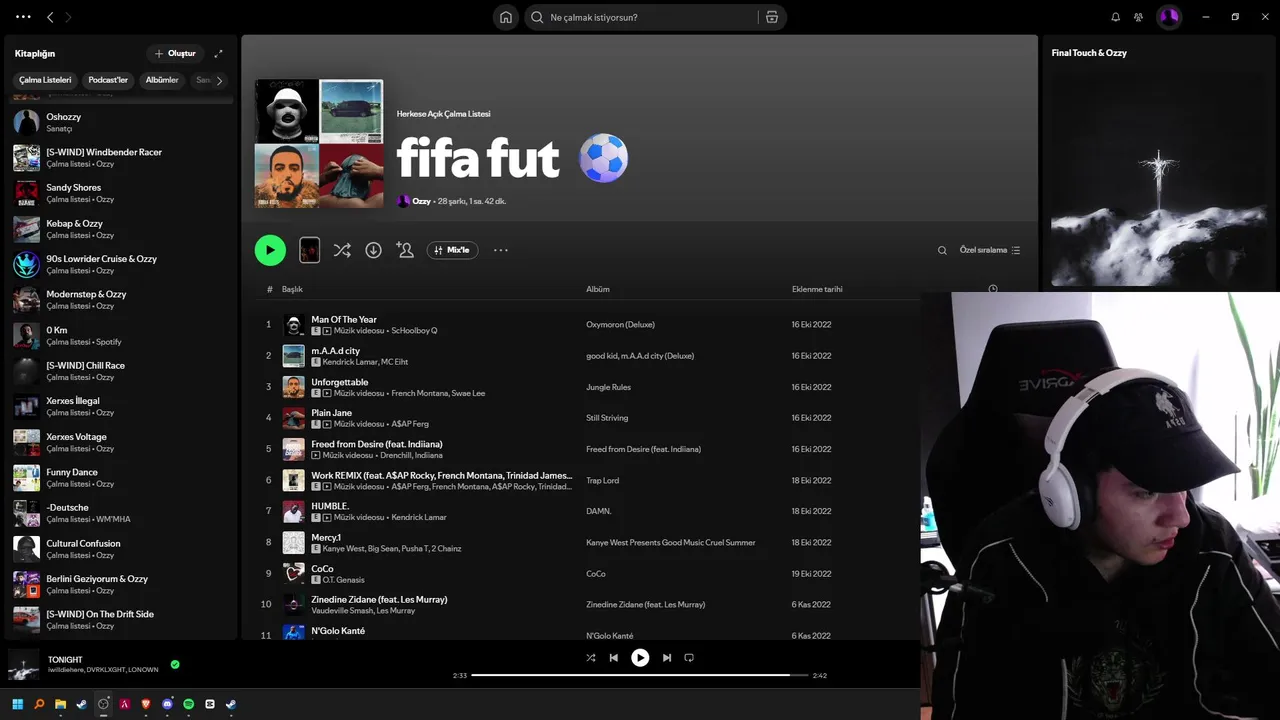This screenshot has width=1280, height=720.
Task: Click the fifa fut playlist cover image
Action: pyautogui.click(x=319, y=144)
